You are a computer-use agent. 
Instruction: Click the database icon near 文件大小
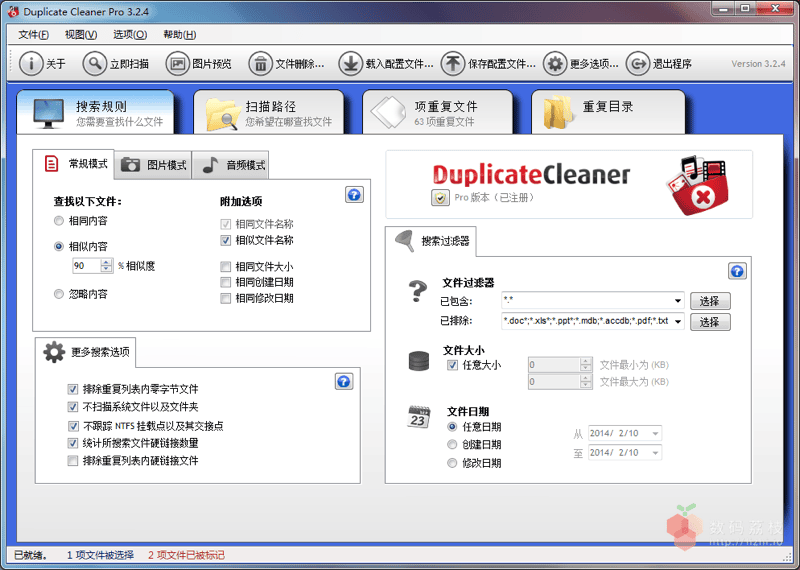click(419, 361)
